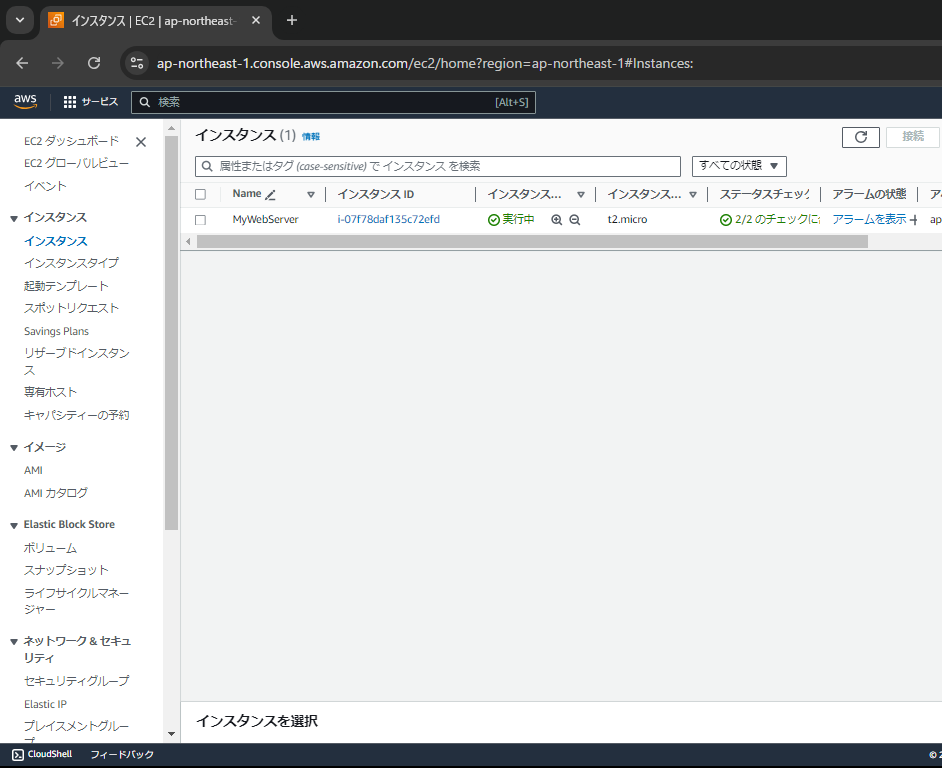Open リザーブドインスタンス in sidebar
The height and width of the screenshot is (768, 942).
(77, 361)
